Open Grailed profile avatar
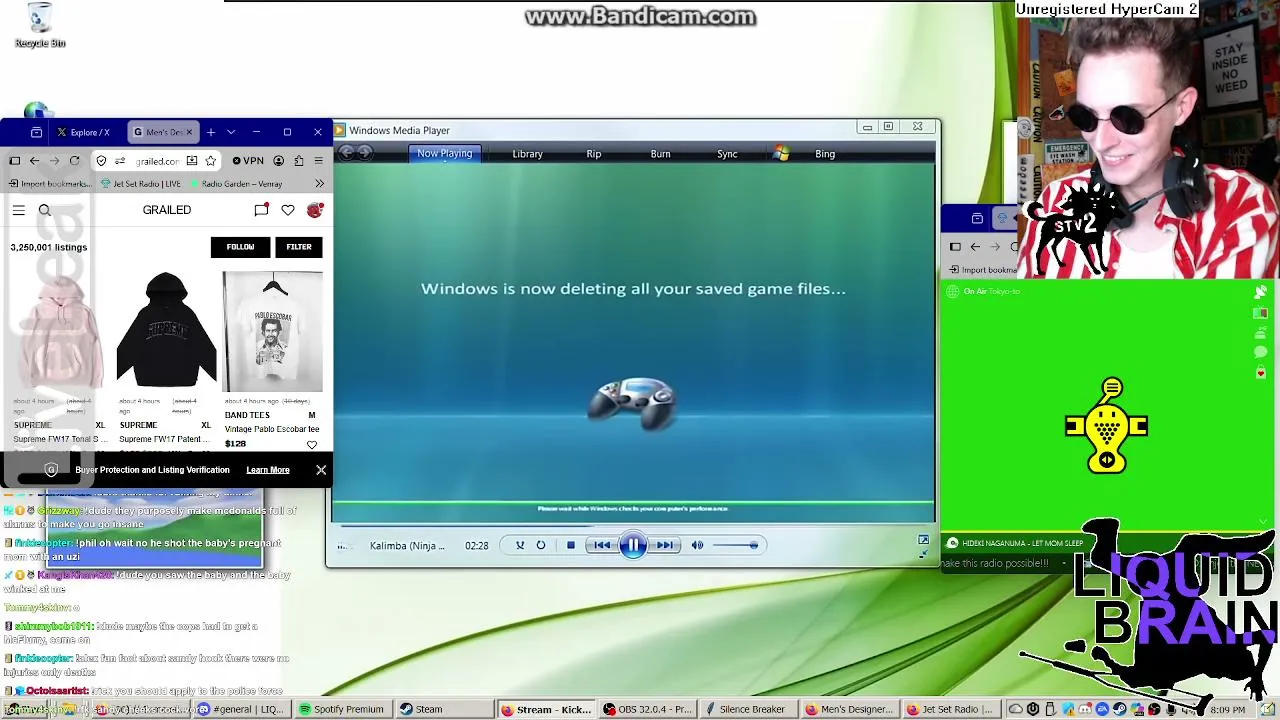Image resolution: width=1280 pixels, height=720 pixels. [x=315, y=210]
